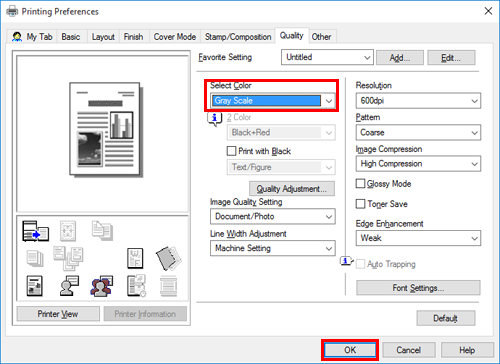This screenshot has height=364, width=500.
Task: Open the 2 Color Black+Red dropdown
Action: 281,133
